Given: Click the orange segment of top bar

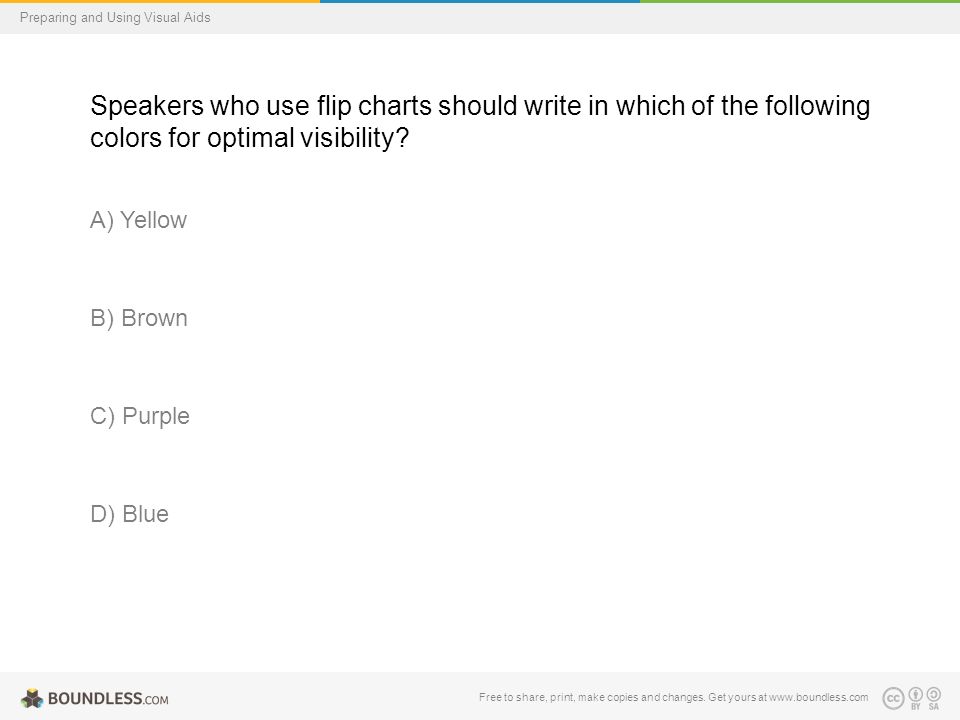Looking at the screenshot, I should click(x=160, y=1).
